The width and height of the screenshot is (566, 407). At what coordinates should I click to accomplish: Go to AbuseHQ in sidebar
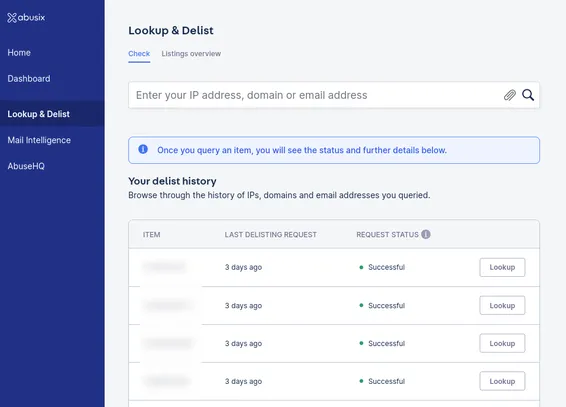26,166
